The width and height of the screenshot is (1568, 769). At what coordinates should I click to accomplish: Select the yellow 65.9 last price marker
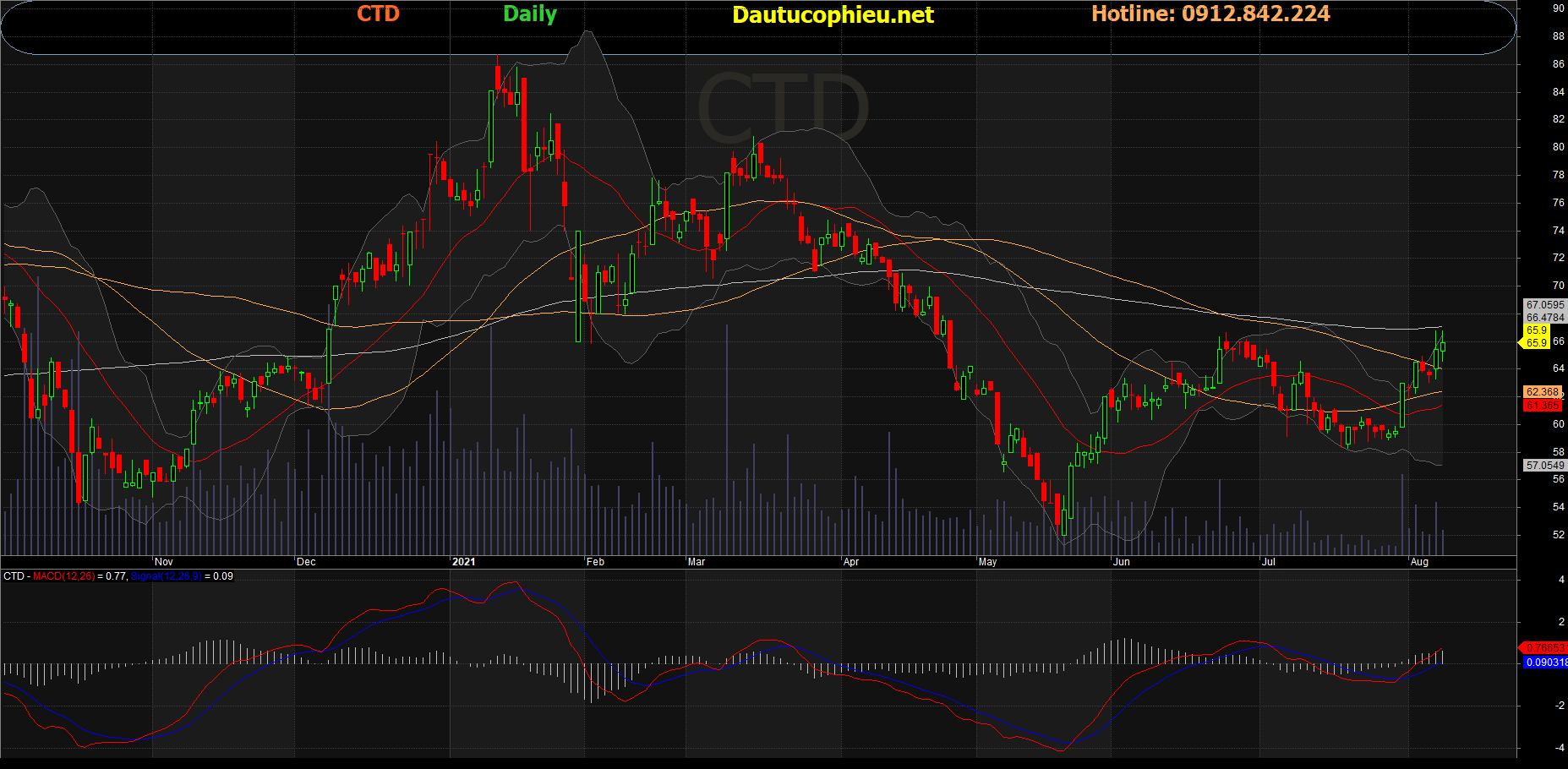coord(1536,330)
